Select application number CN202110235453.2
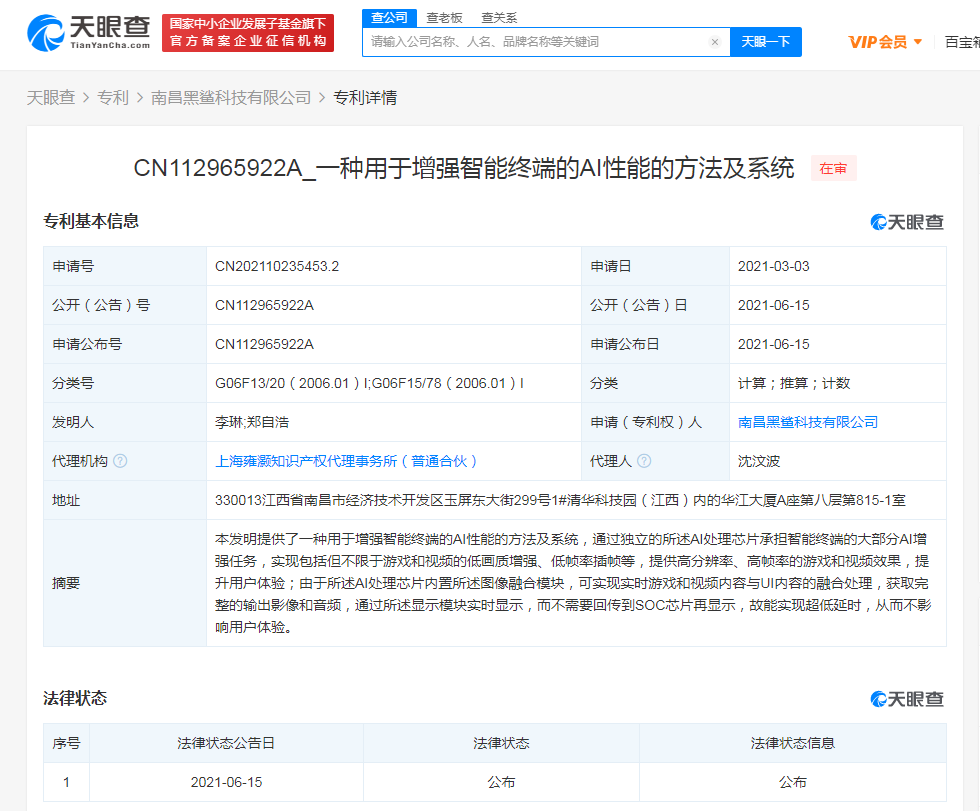Viewport: 980px width, 811px height. click(x=277, y=266)
